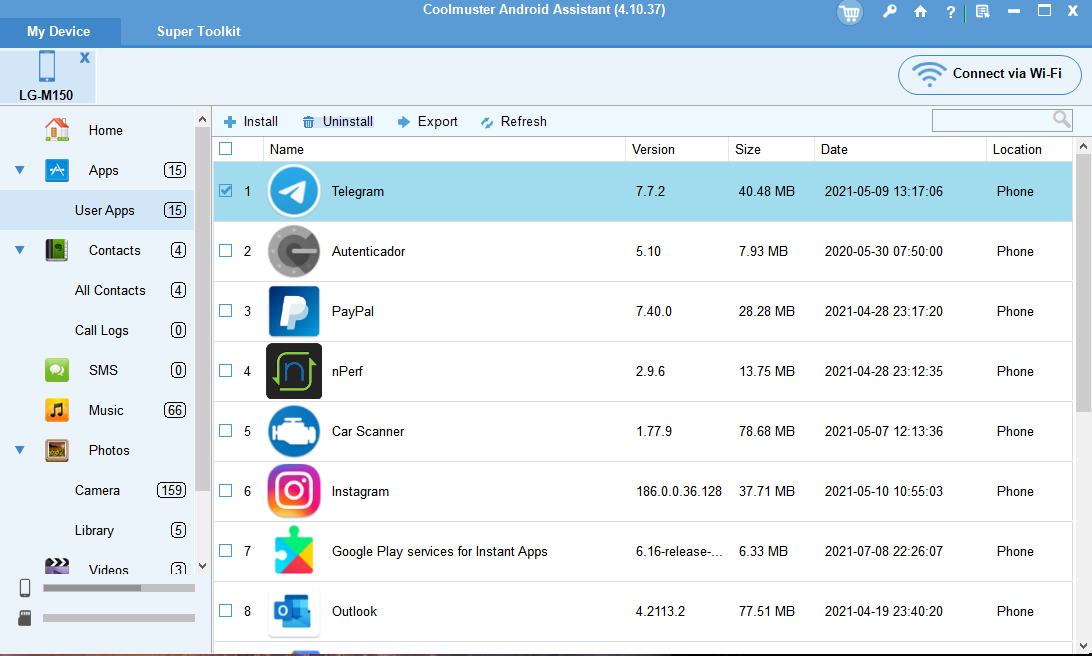Click the Telegram app icon
This screenshot has width=1092, height=656.
pos(294,191)
